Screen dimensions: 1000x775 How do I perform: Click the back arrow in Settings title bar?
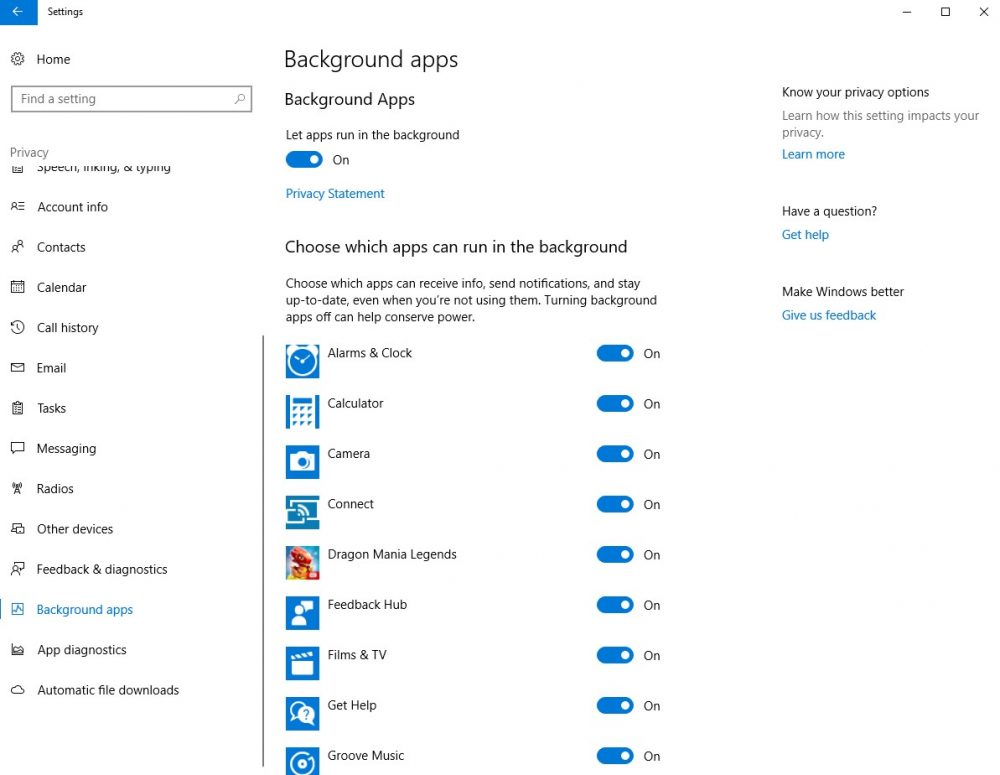tap(18, 11)
